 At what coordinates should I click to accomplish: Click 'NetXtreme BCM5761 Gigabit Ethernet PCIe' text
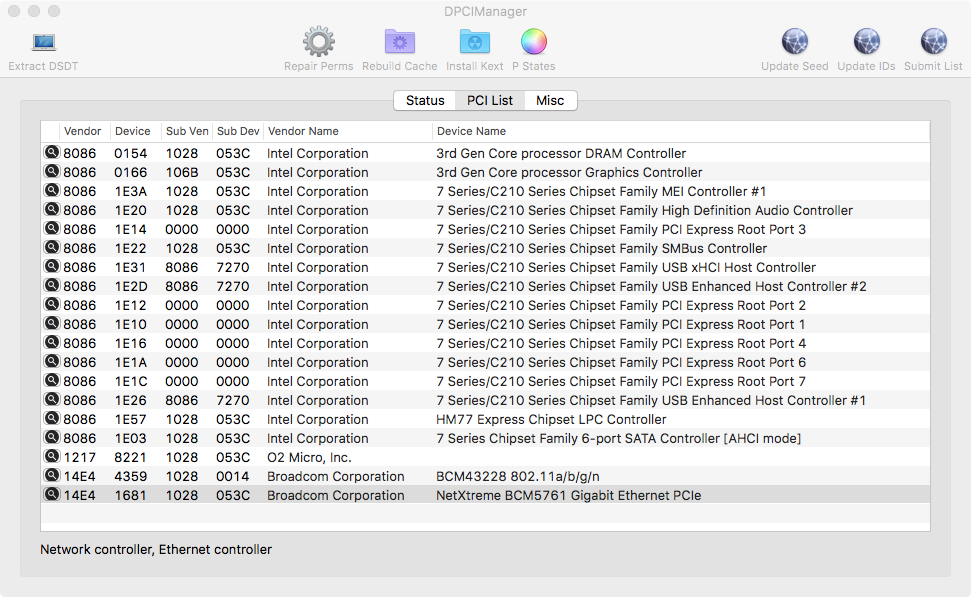pyautogui.click(x=568, y=495)
